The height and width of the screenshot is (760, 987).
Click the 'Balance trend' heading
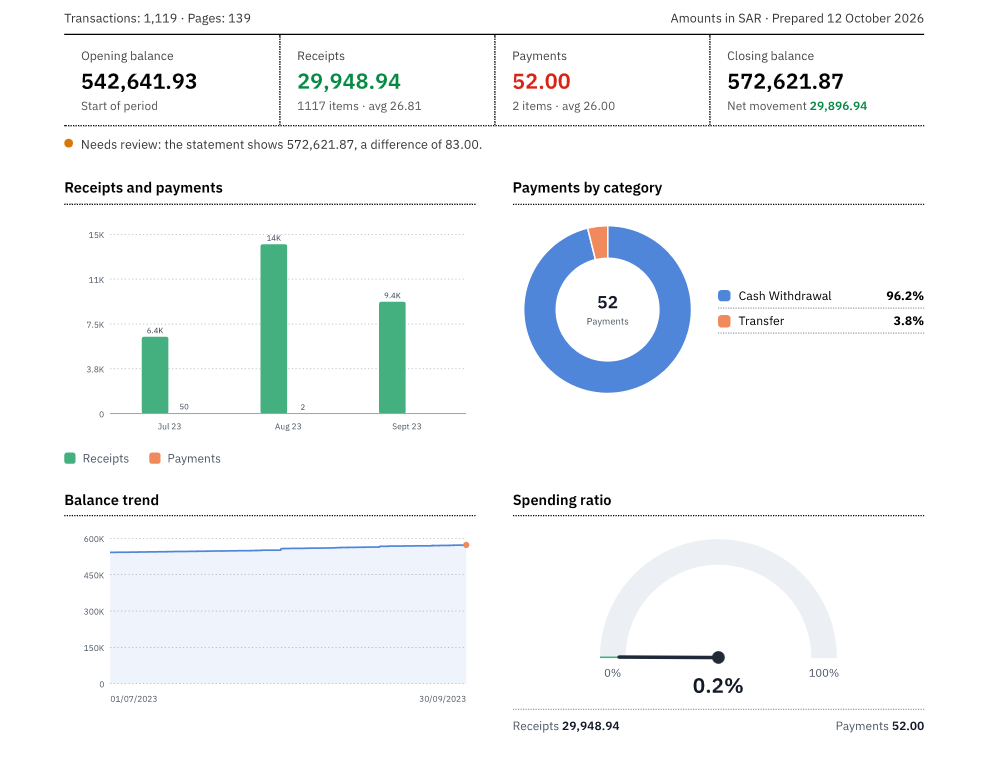click(111, 500)
